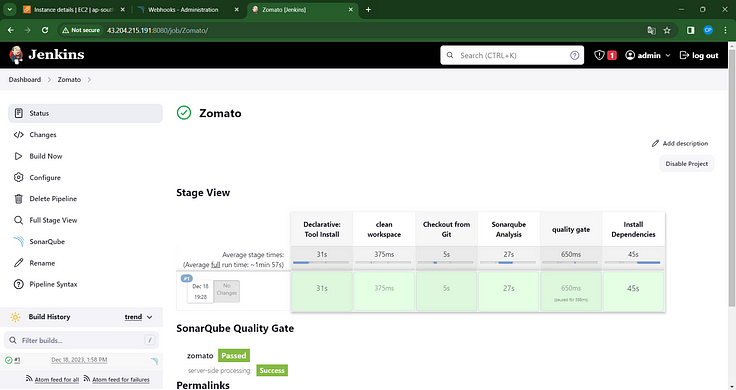
Task: Click the admin user icon
Action: [x=630, y=55]
